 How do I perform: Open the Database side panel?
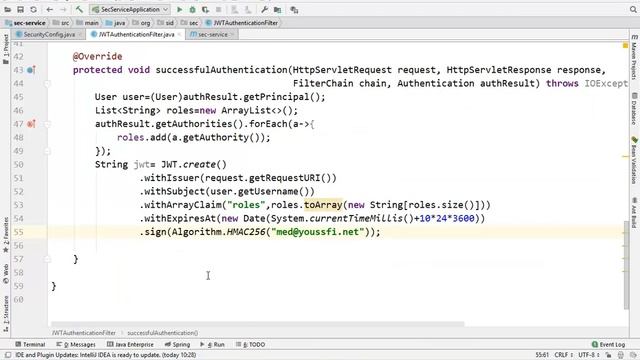tap(634, 109)
